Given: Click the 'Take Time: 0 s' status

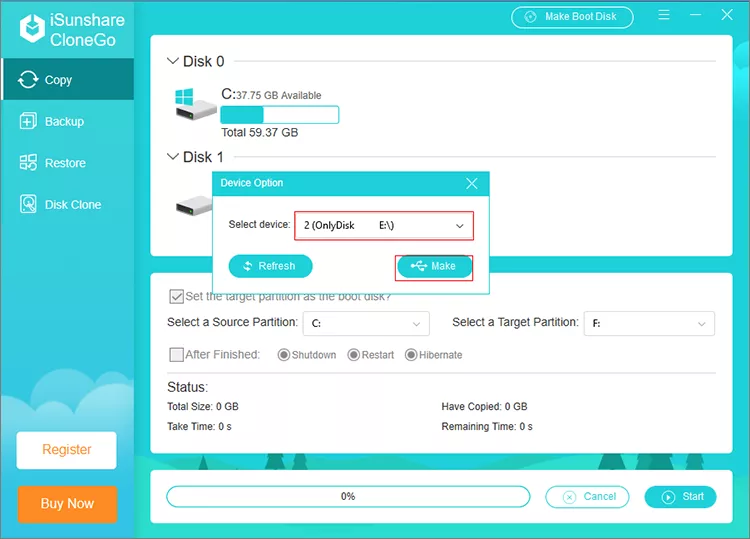Looking at the screenshot, I should click(199, 427).
